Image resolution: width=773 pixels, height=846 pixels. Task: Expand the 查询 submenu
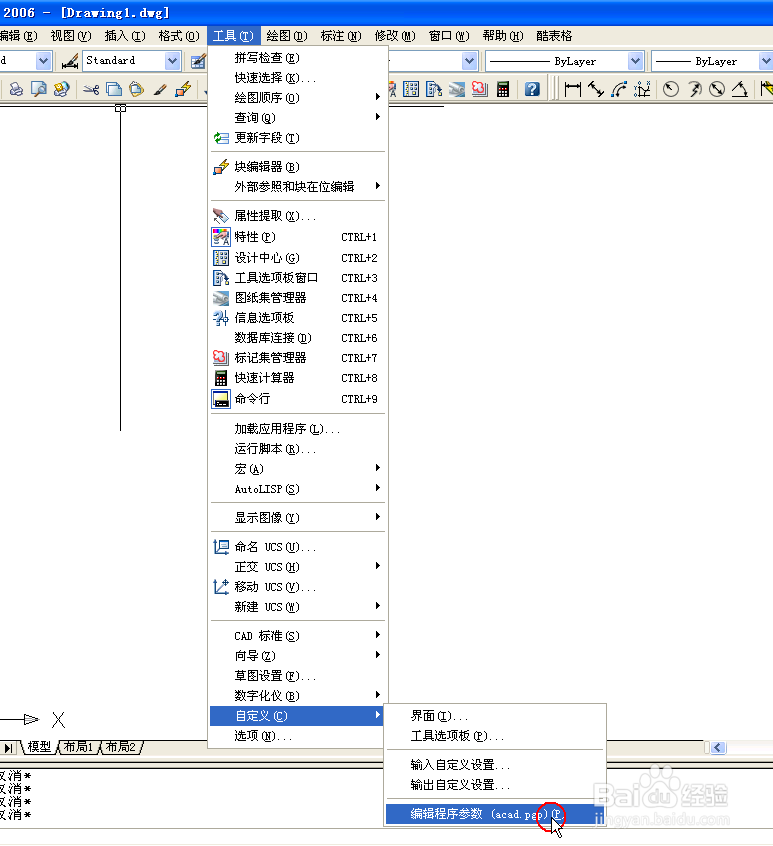click(x=298, y=118)
